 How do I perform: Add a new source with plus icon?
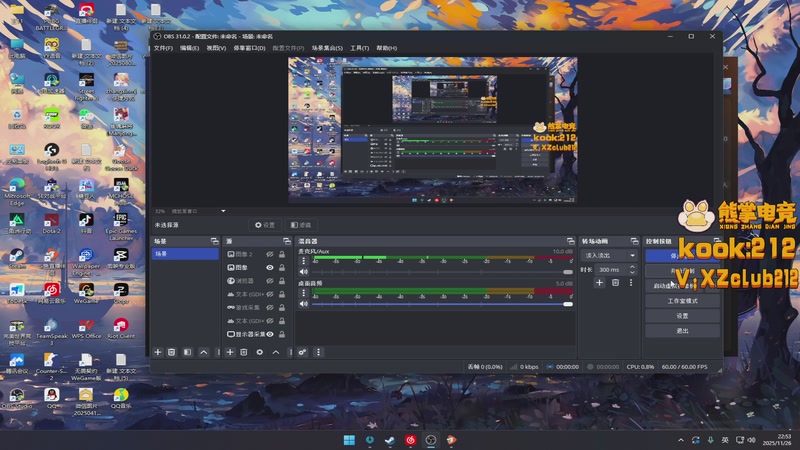pos(230,352)
